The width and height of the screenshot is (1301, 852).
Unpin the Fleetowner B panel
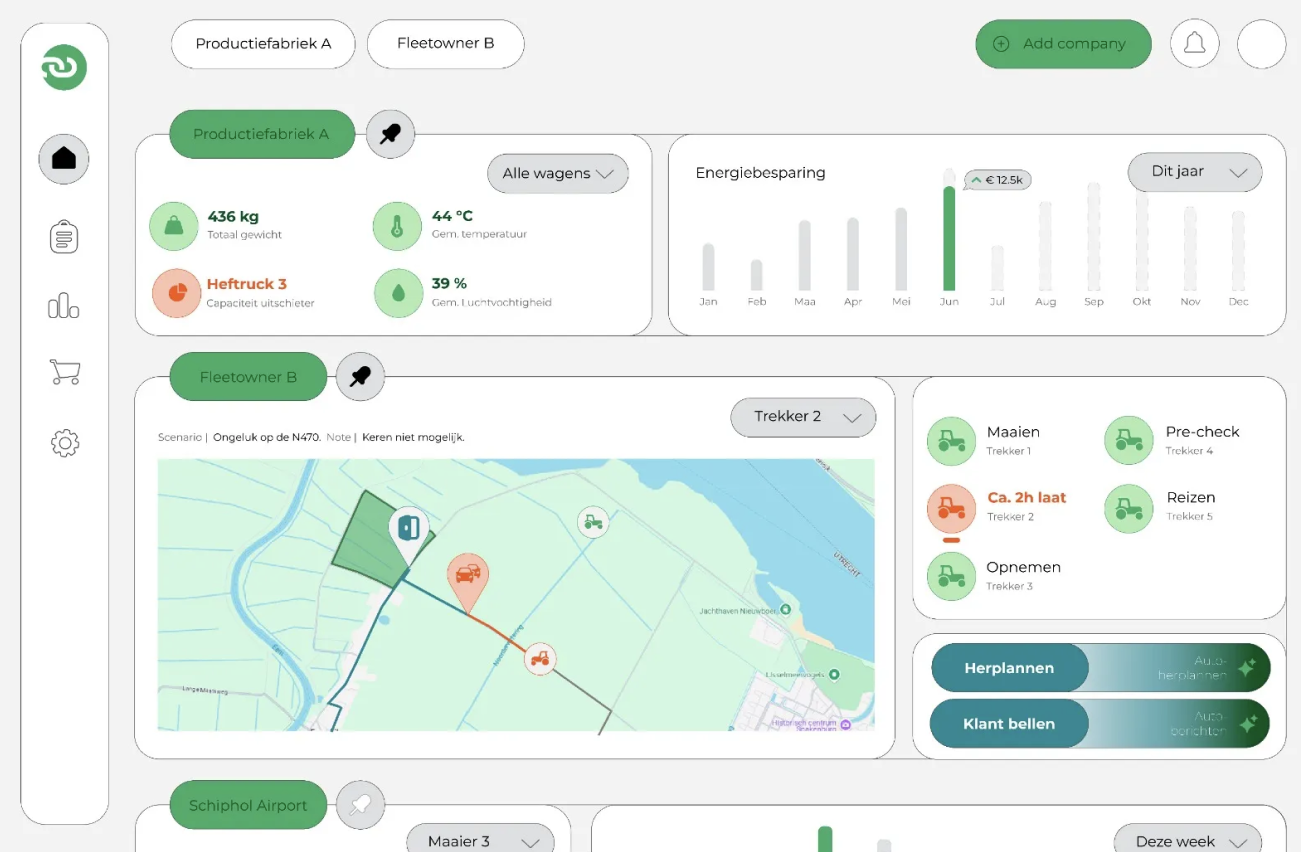tap(360, 377)
